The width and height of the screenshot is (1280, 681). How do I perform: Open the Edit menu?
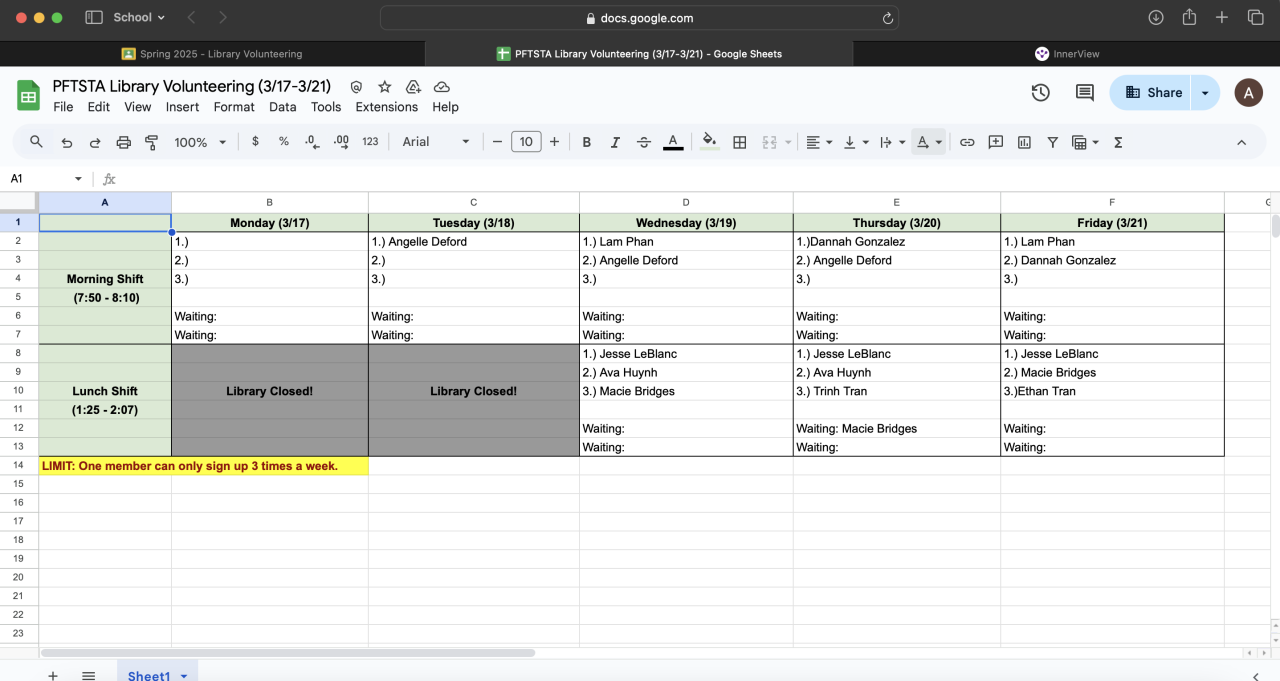click(x=99, y=107)
